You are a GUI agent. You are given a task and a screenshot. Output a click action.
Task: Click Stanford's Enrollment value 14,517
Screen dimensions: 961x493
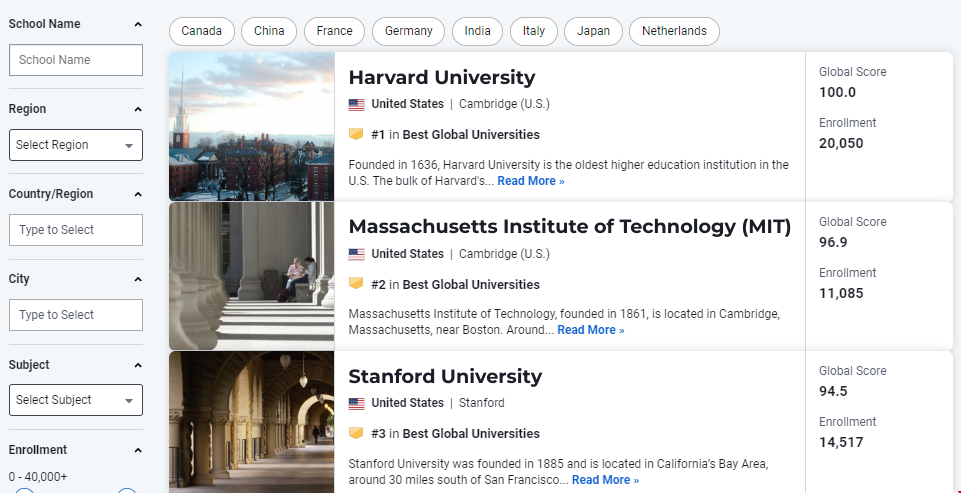841,442
